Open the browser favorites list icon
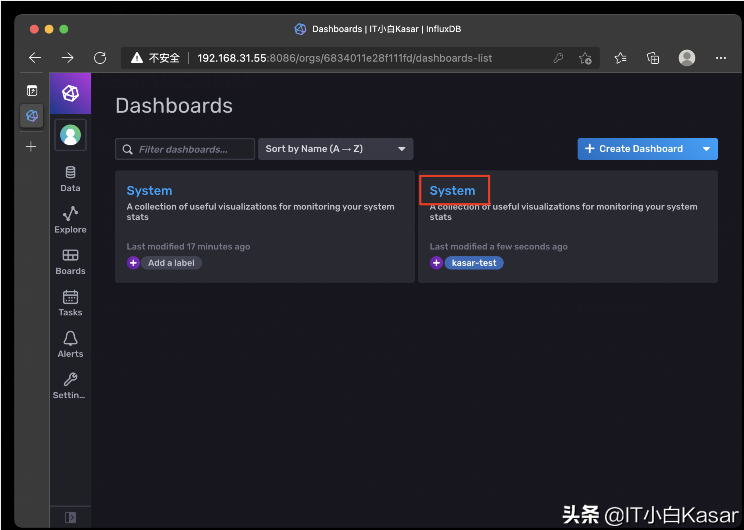This screenshot has height=530, width=744. (620, 58)
